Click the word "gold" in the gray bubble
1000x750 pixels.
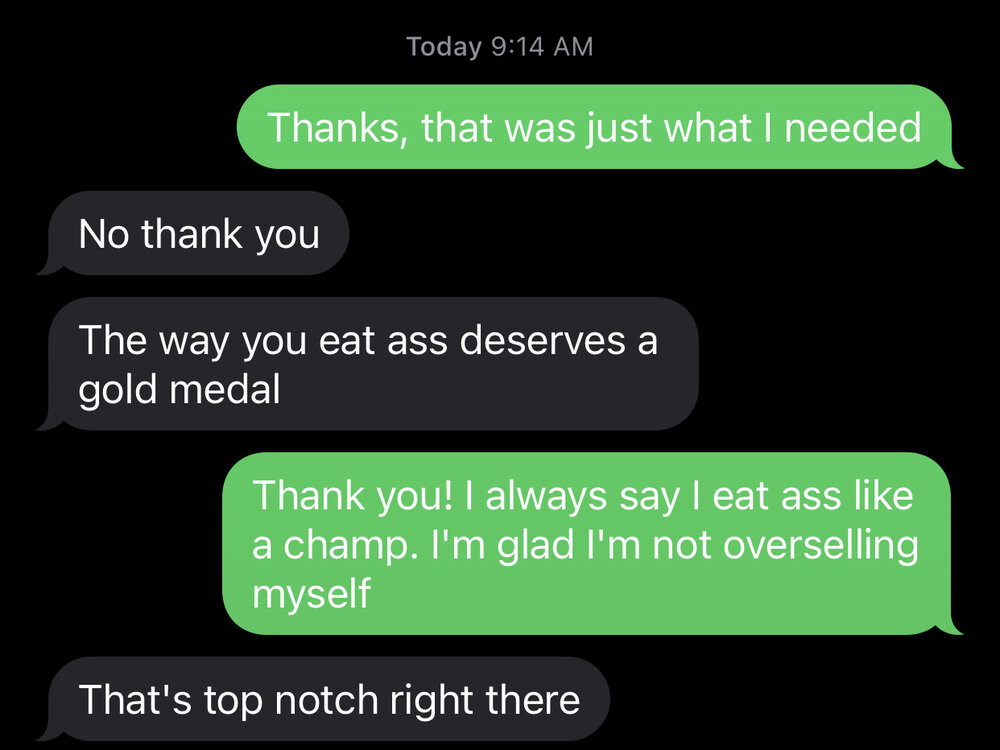118,390
